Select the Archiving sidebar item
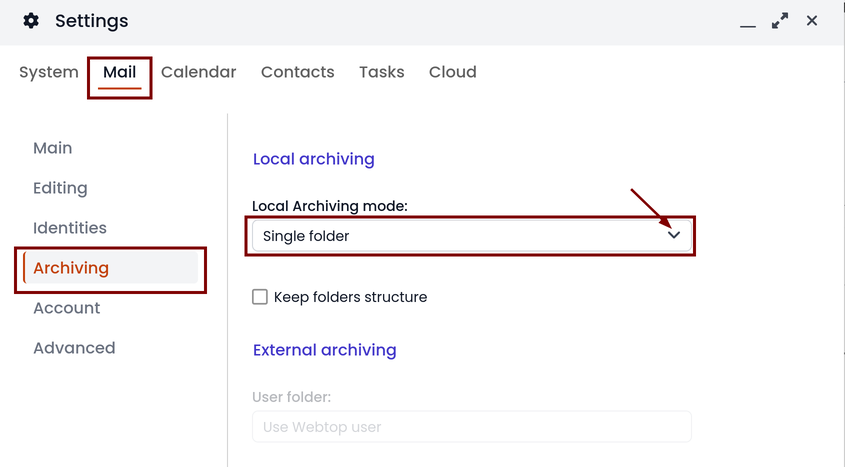This screenshot has height=467, width=845. [x=111, y=268]
